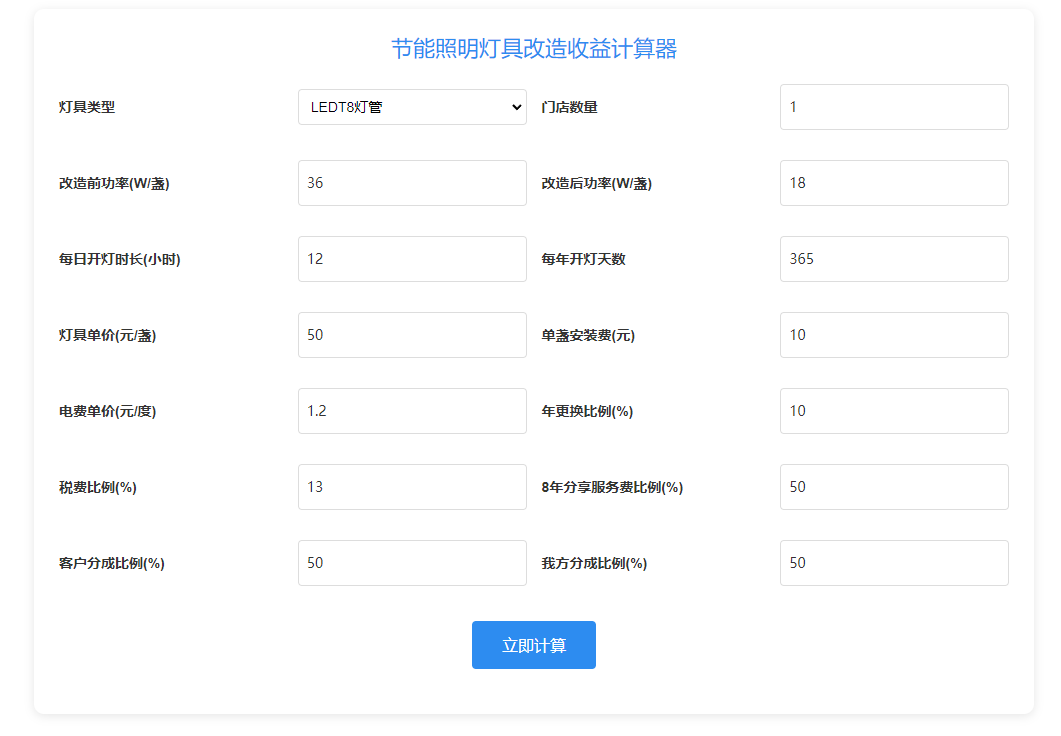
Task: Click the 改造前功率 power before field
Action: coord(412,183)
